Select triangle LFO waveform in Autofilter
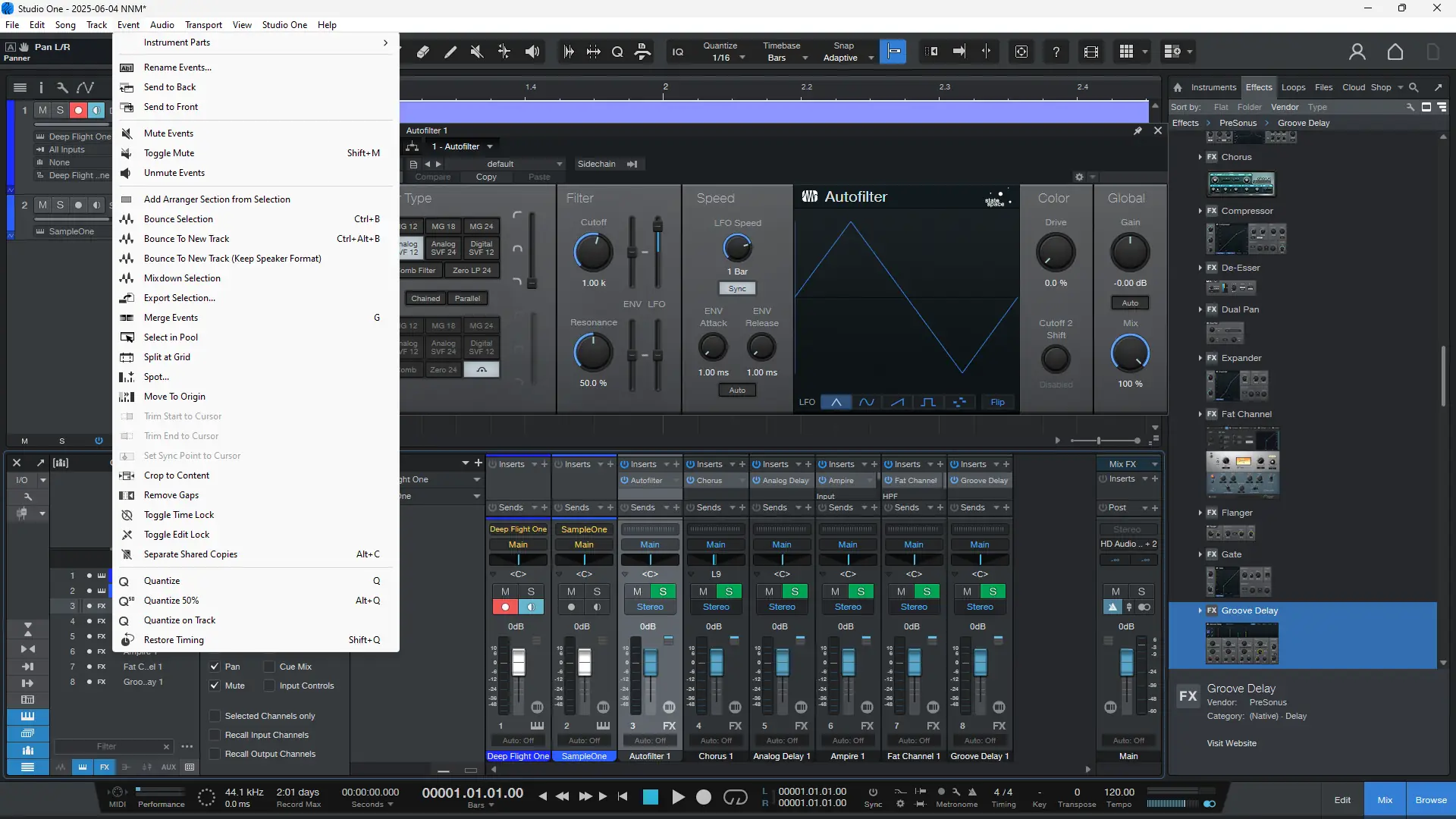Viewport: 1456px width, 819px height. (x=836, y=403)
